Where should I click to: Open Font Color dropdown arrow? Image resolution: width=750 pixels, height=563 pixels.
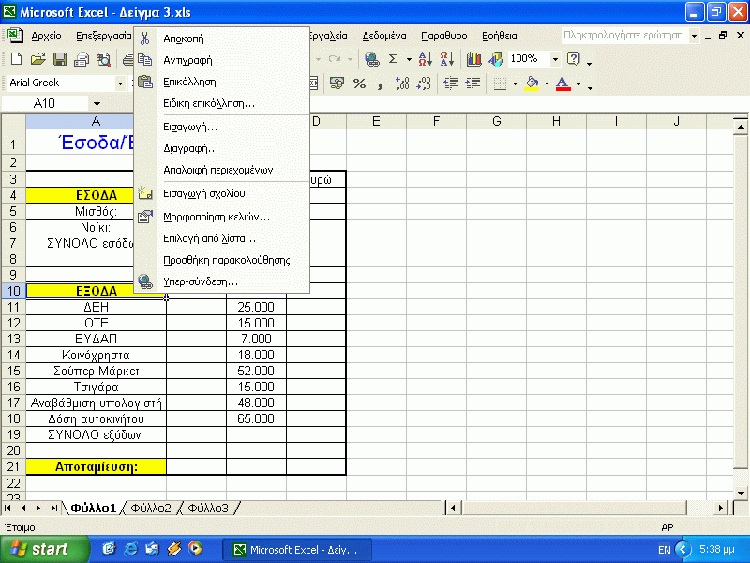click(578, 84)
